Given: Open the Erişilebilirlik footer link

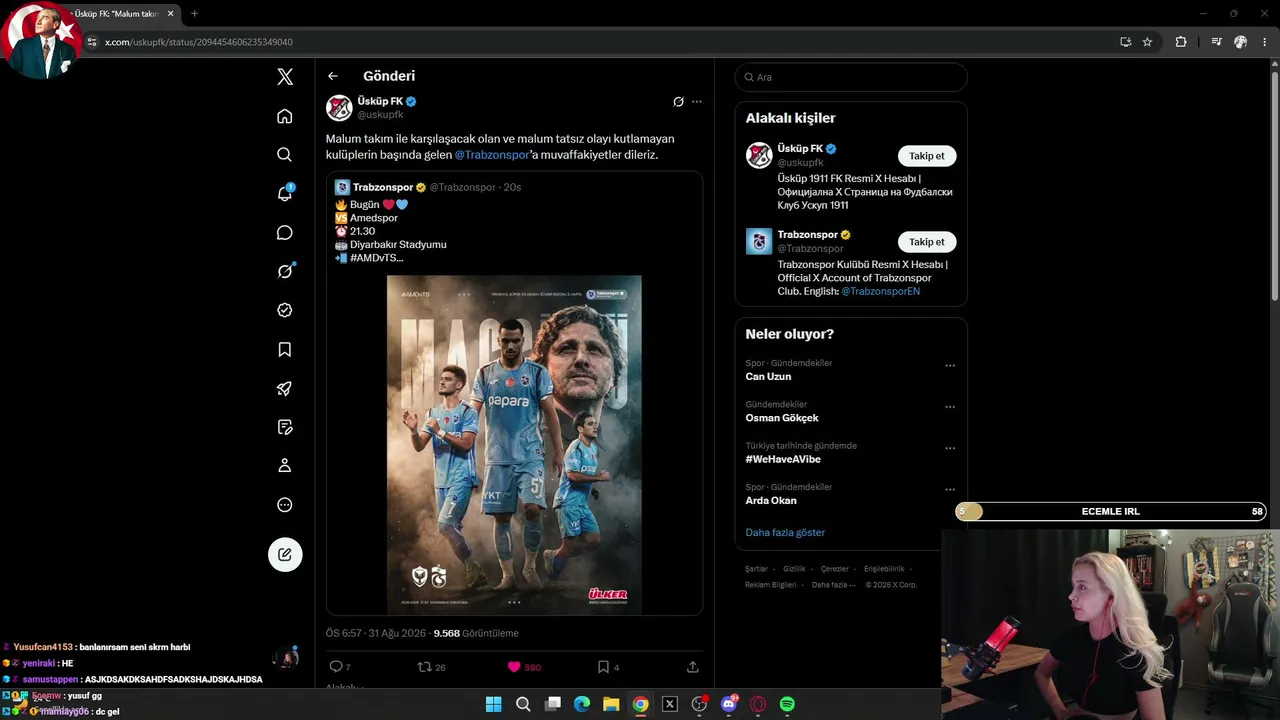Looking at the screenshot, I should coord(884,569).
